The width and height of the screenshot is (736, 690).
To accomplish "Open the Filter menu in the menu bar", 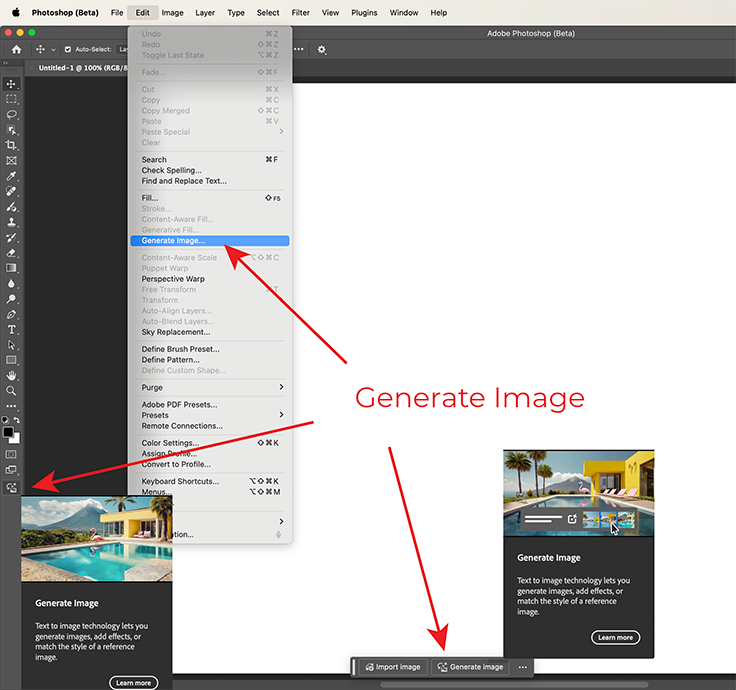I will (x=300, y=13).
